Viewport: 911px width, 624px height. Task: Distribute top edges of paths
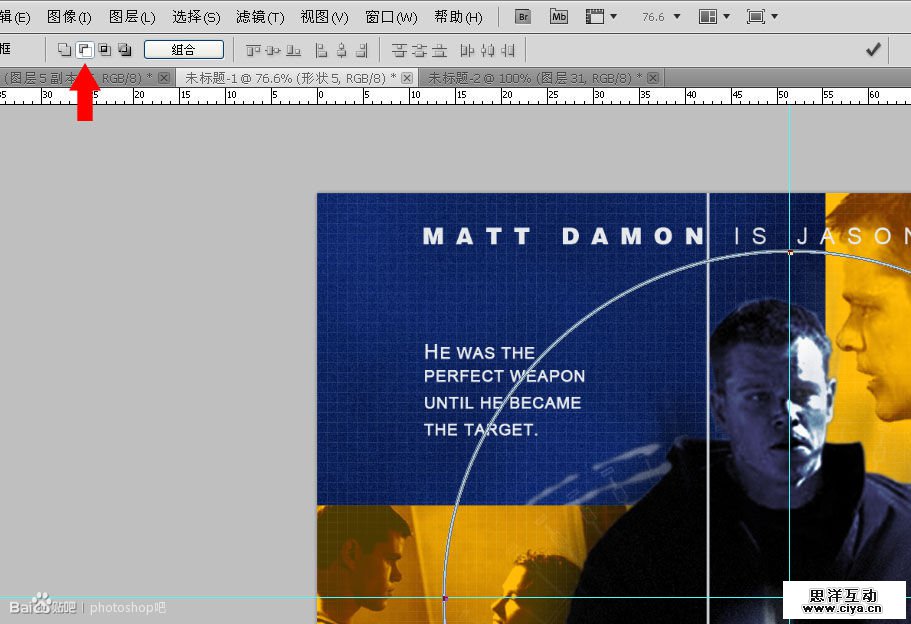click(399, 50)
